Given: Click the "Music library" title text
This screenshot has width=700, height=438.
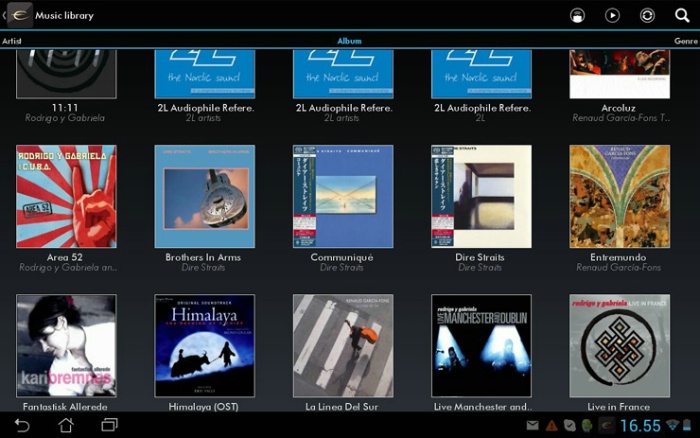Looking at the screenshot, I should coord(64,16).
